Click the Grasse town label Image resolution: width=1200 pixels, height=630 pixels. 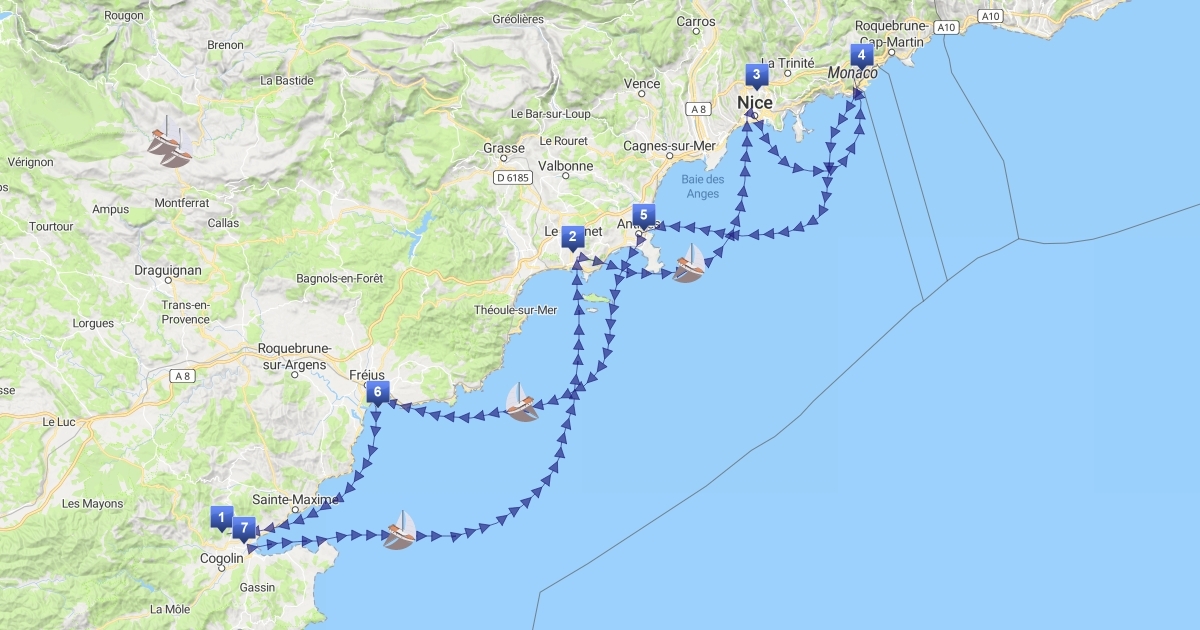click(504, 149)
